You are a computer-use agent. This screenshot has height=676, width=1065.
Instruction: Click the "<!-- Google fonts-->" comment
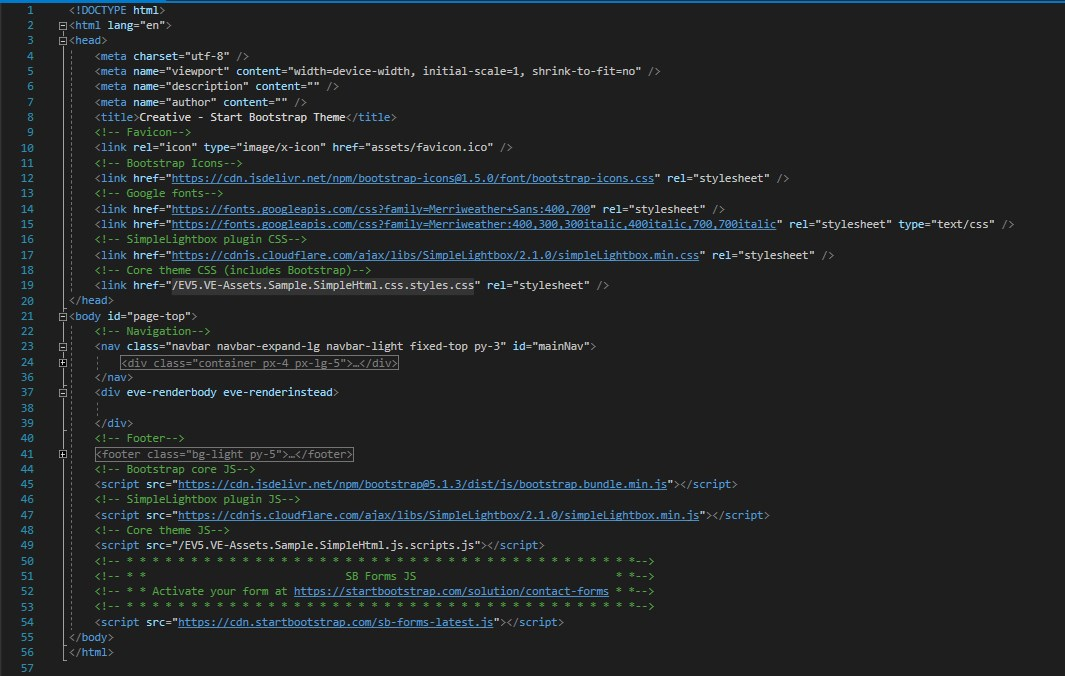point(159,194)
